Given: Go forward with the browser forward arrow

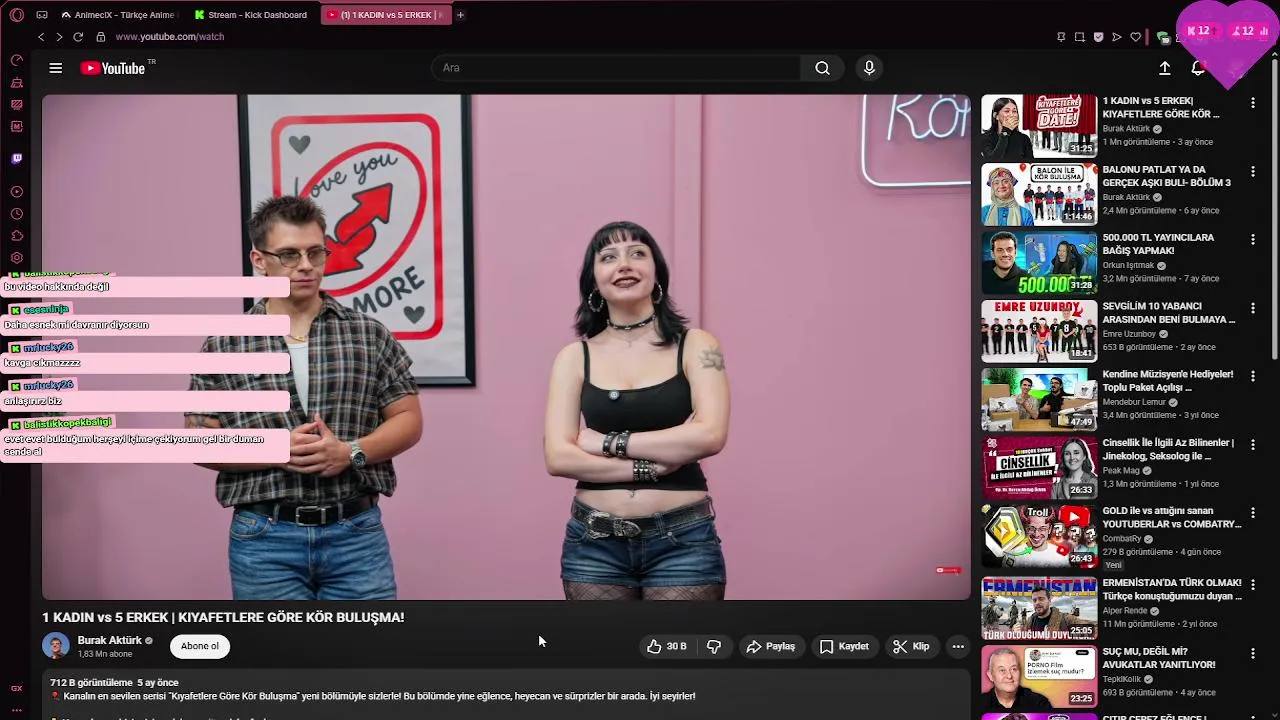Looking at the screenshot, I should coord(59,37).
